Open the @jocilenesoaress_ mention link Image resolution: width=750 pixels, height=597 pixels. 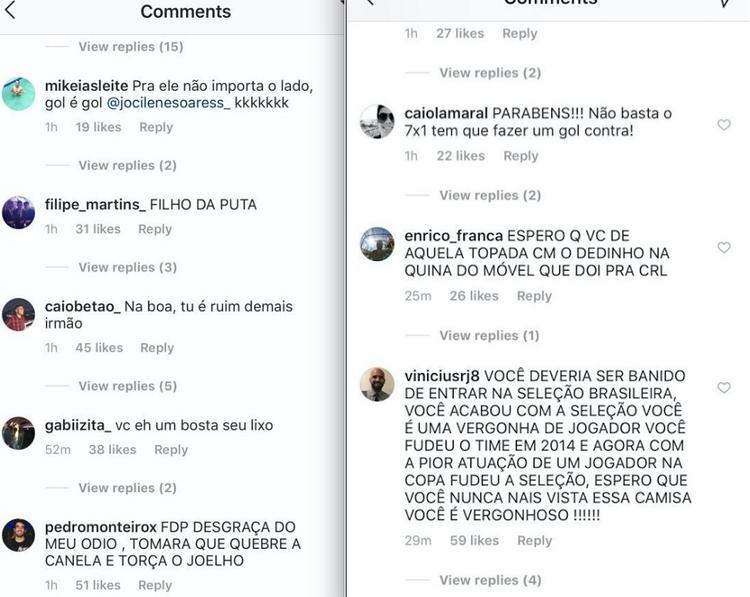168,103
